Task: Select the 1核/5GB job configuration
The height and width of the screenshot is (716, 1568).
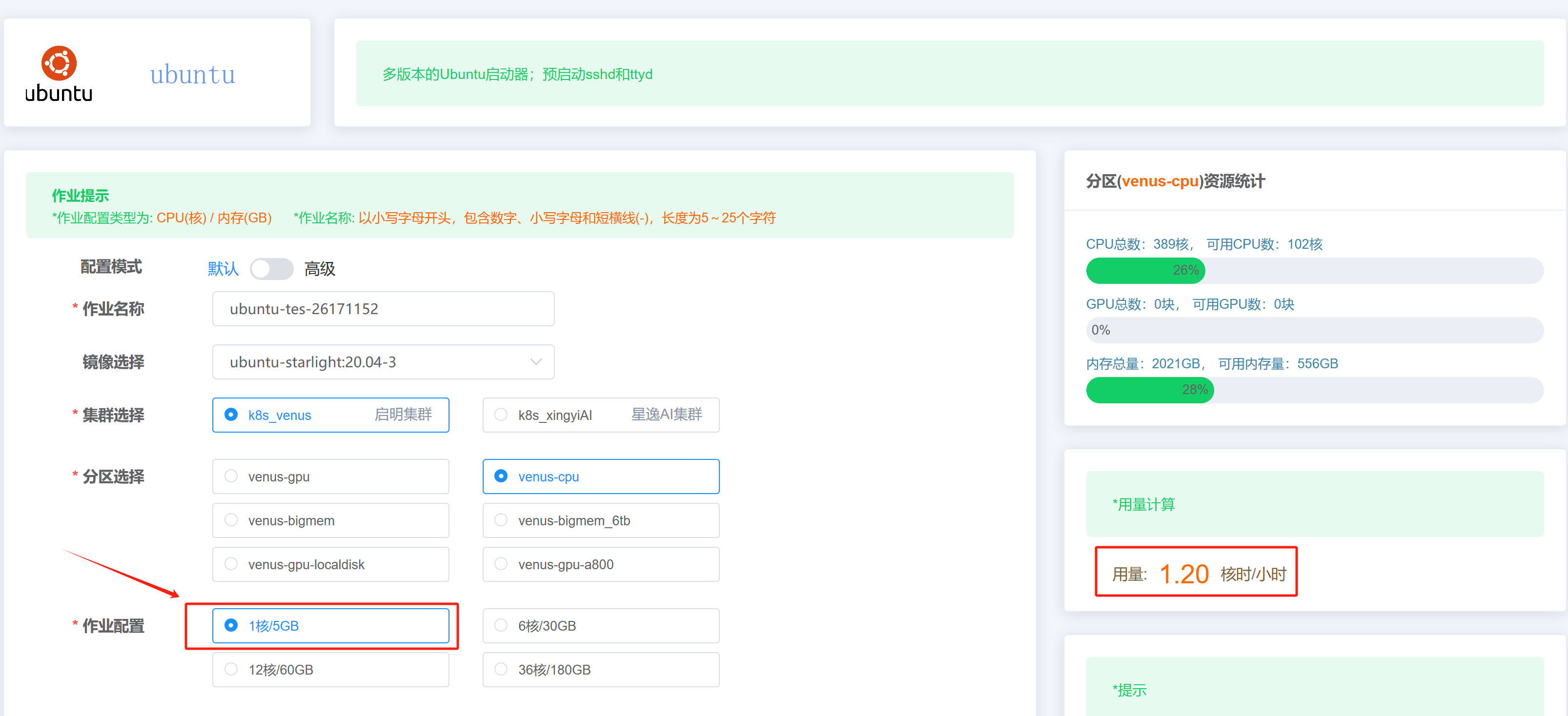Action: 330,625
